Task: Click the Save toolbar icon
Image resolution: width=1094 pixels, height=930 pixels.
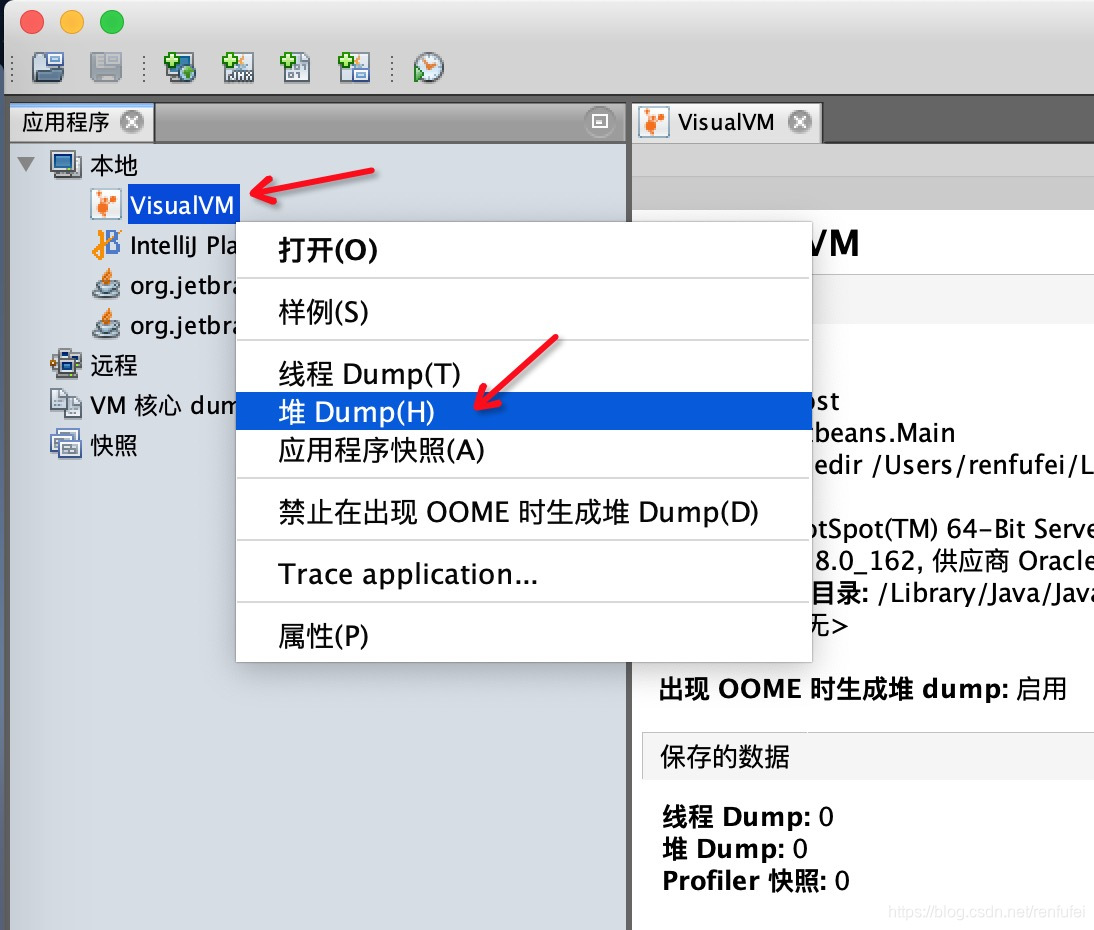Action: pos(106,67)
